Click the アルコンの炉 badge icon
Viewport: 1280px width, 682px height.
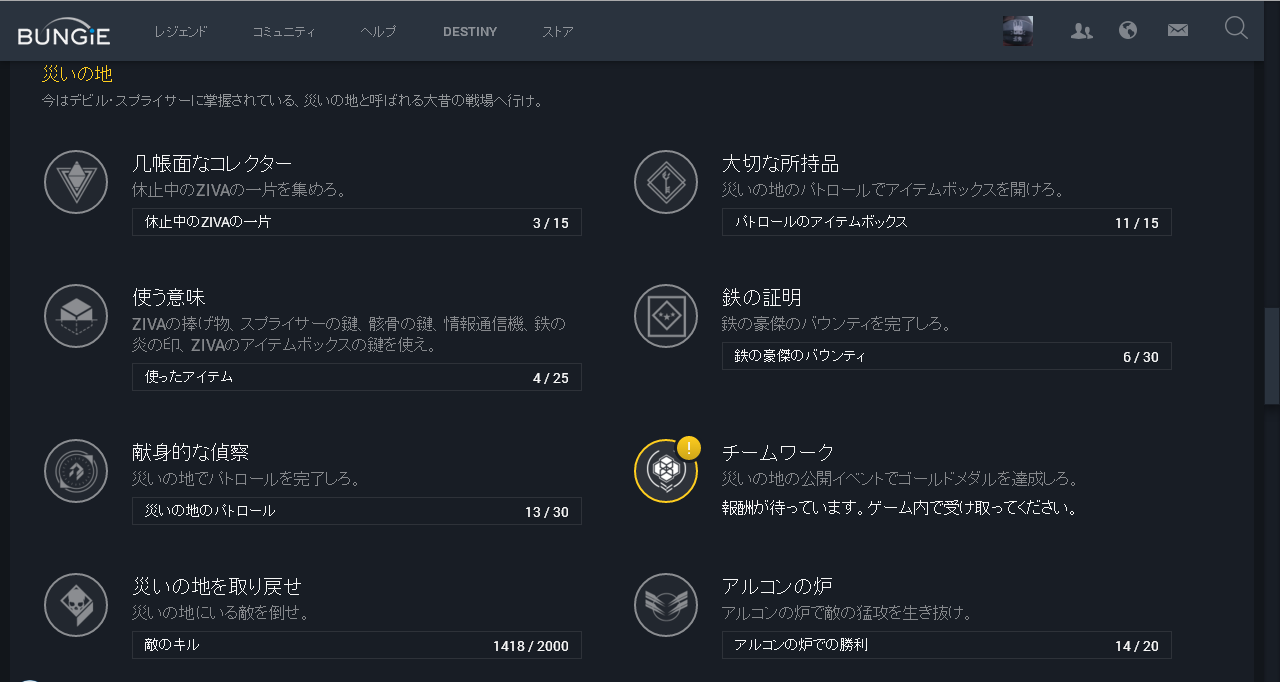pos(666,605)
